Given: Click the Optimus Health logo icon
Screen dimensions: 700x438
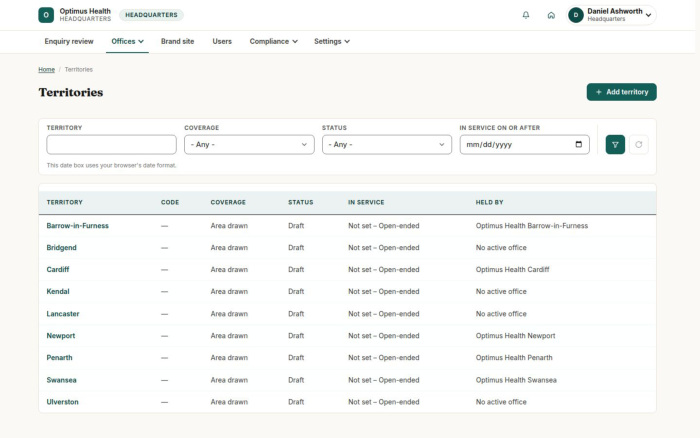Looking at the screenshot, I should pos(46,15).
